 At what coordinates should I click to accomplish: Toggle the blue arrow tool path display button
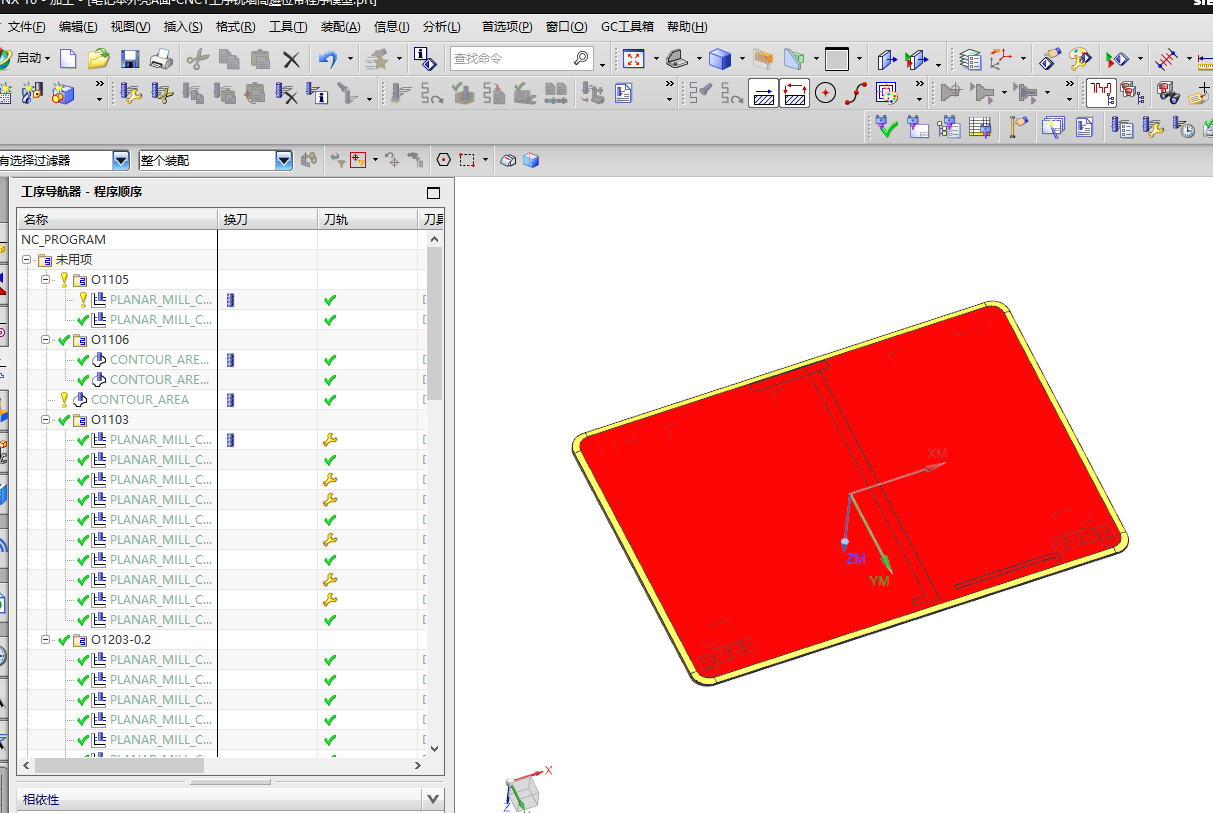pyautogui.click(x=764, y=94)
